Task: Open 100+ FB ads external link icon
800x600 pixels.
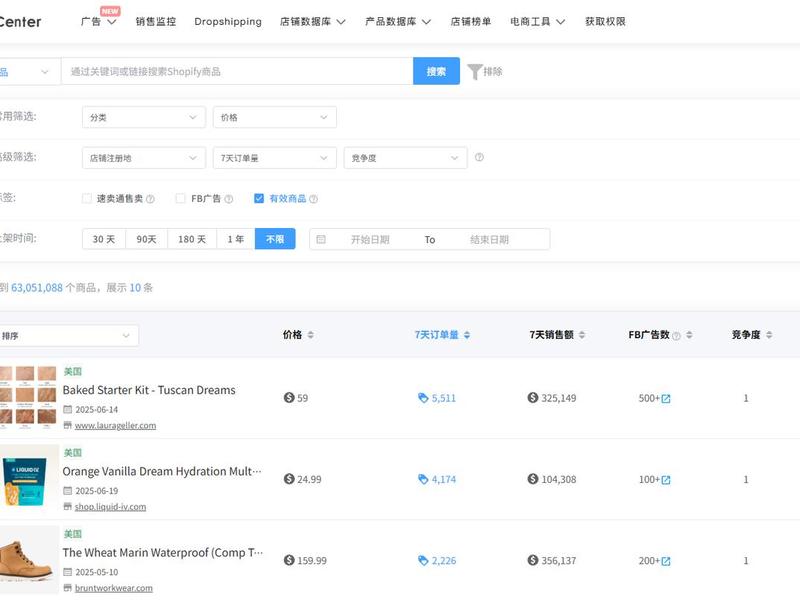Action: click(666, 480)
